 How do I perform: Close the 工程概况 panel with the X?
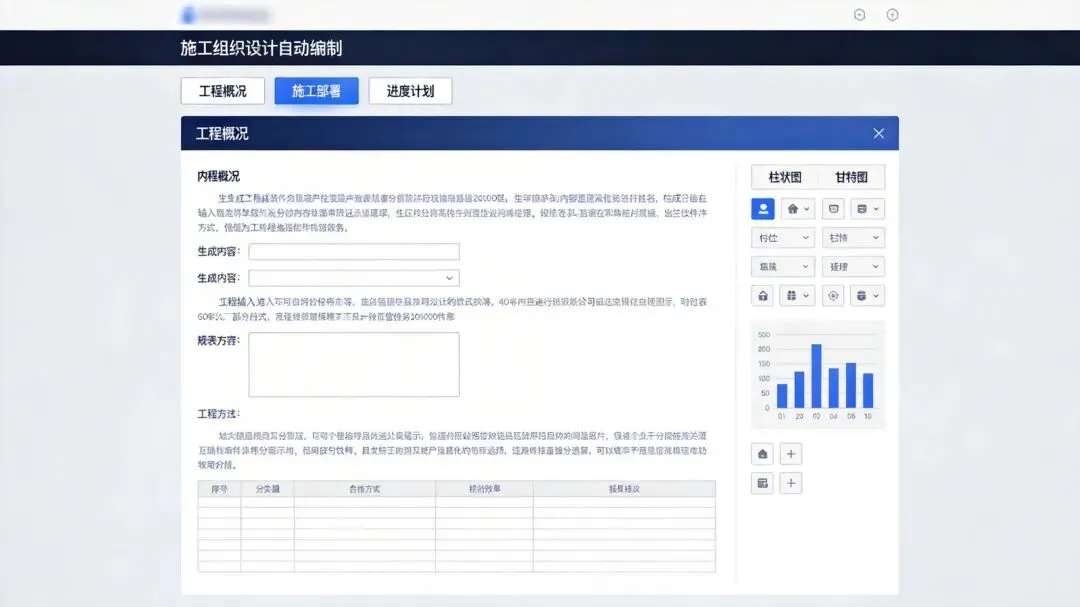(878, 134)
